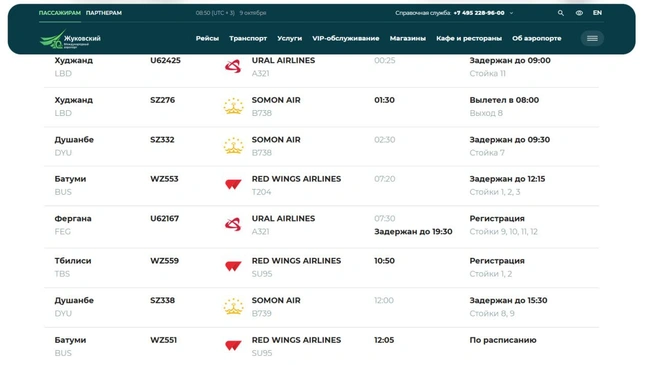Screen dimensions: 656x365
Task: Open the Об аэропорте menu item
Action: pos(537,39)
